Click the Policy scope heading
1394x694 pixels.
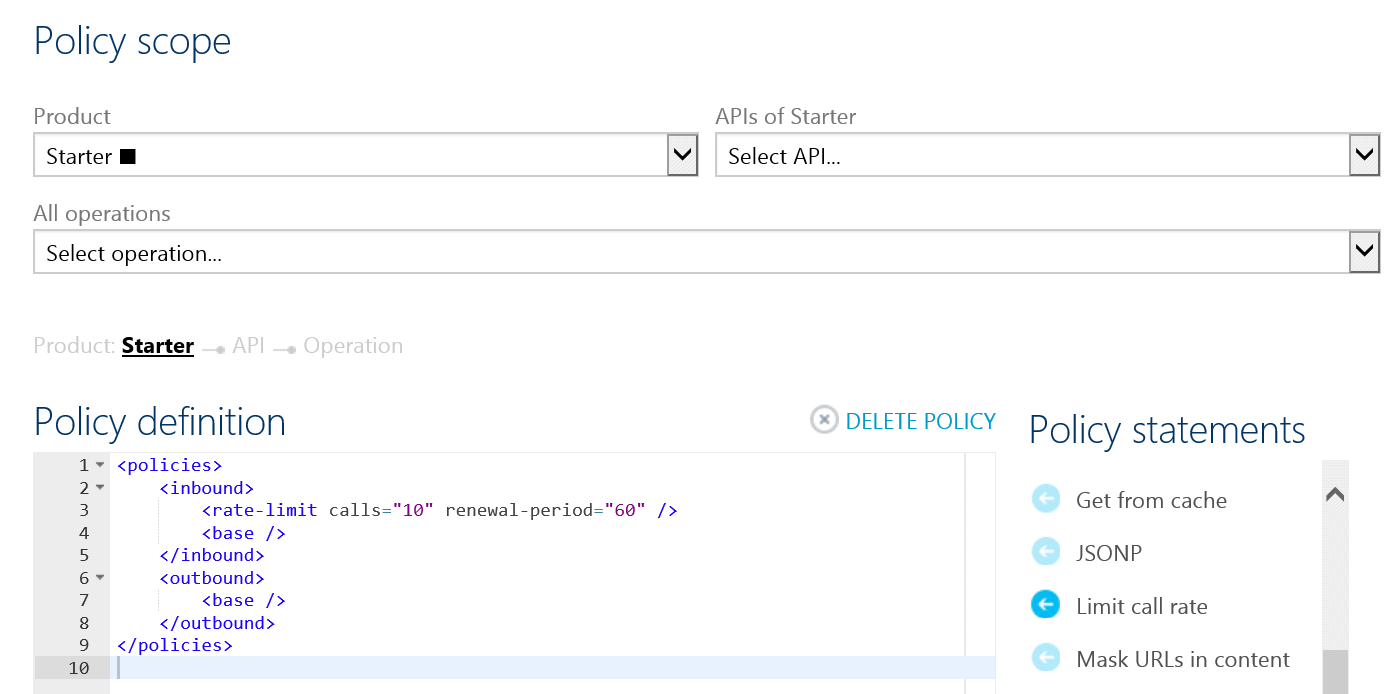click(132, 41)
